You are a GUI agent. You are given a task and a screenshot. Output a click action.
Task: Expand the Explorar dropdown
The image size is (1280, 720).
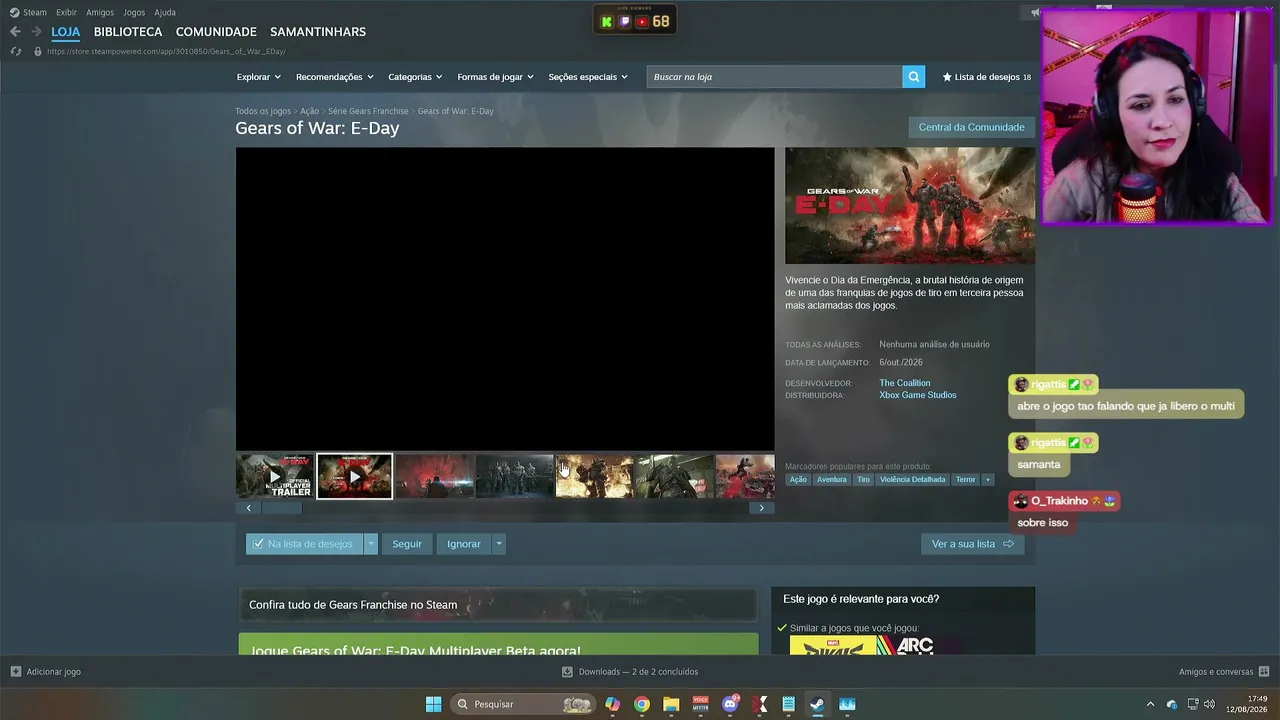click(x=258, y=77)
